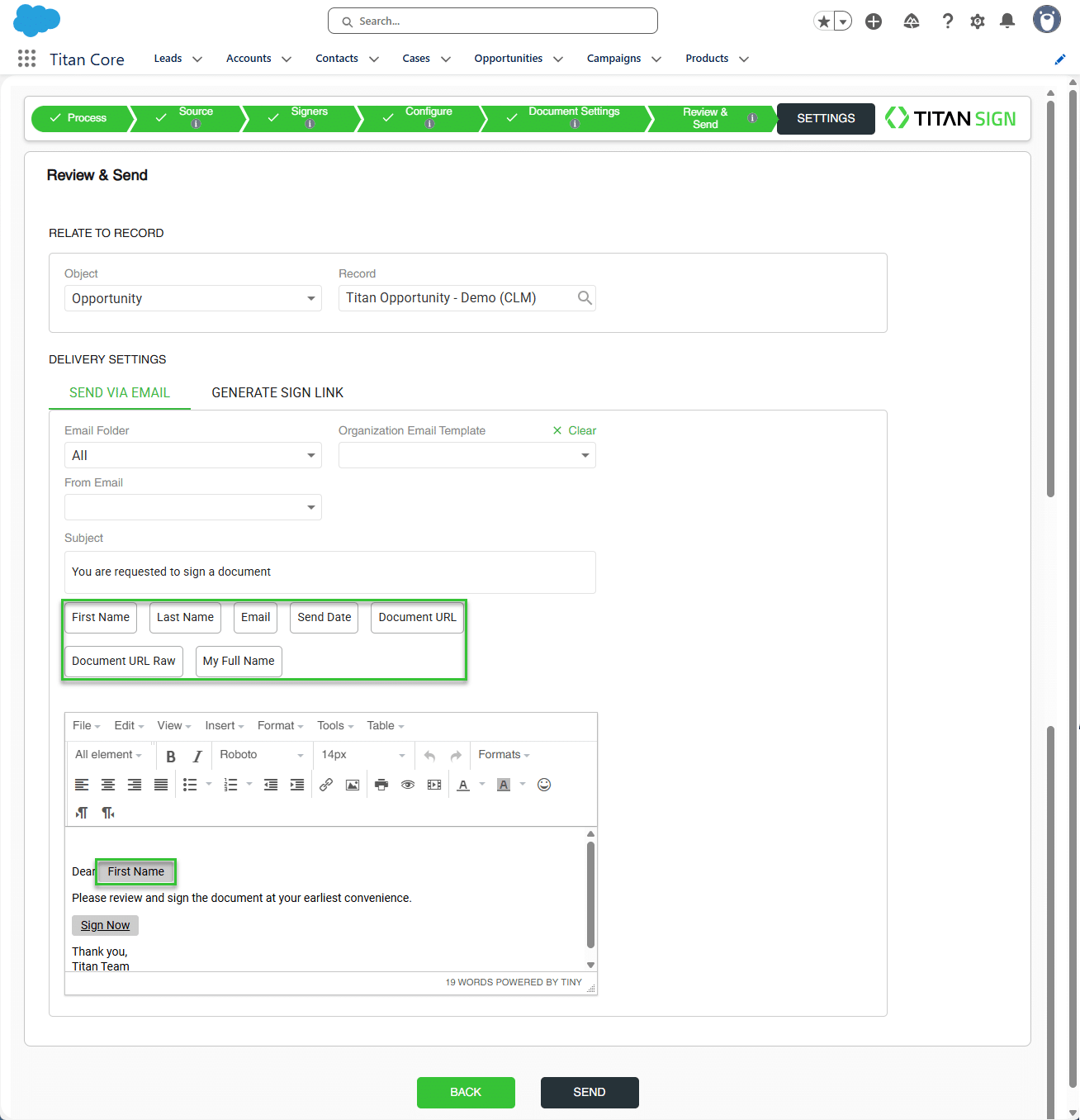Click the record lookup search icon
Image resolution: width=1080 pixels, height=1120 pixels.
585,298
